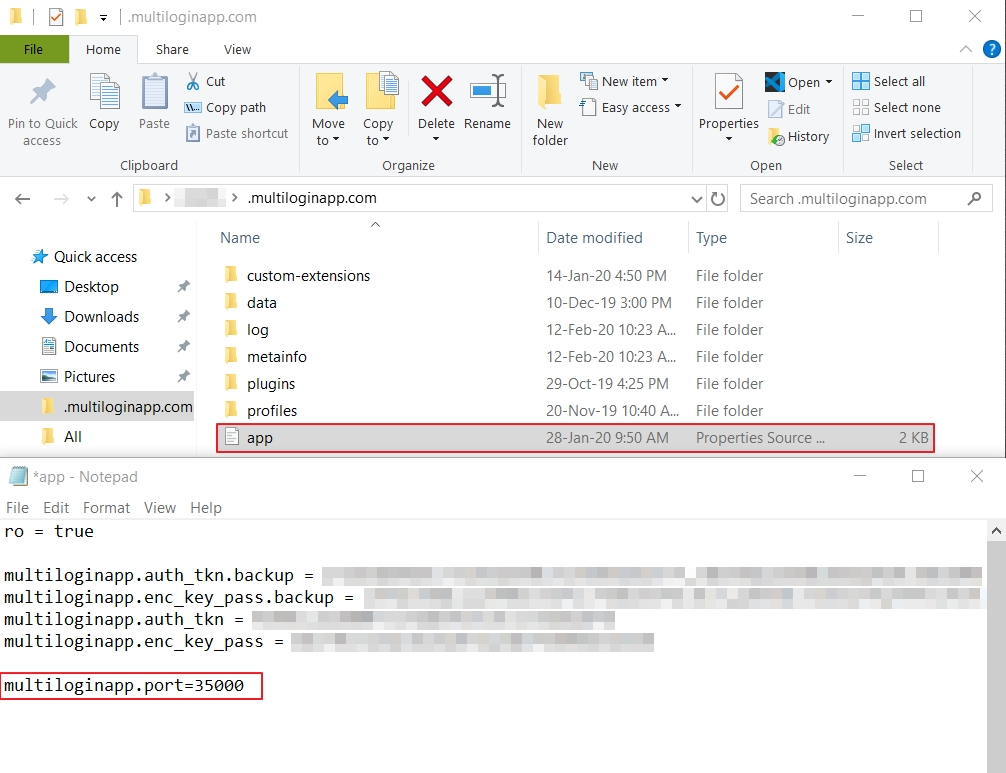The height and width of the screenshot is (773, 1006).
Task: Click the search magnifier icon
Action: pos(975,199)
